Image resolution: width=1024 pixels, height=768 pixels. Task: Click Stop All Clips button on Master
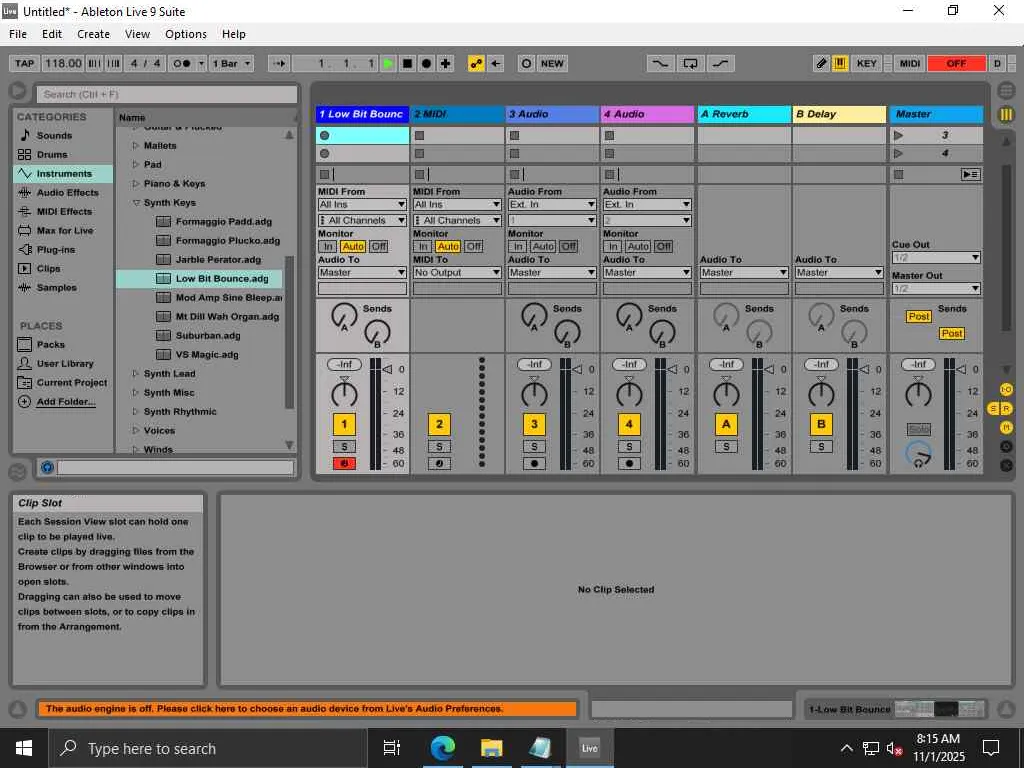[x=899, y=174]
